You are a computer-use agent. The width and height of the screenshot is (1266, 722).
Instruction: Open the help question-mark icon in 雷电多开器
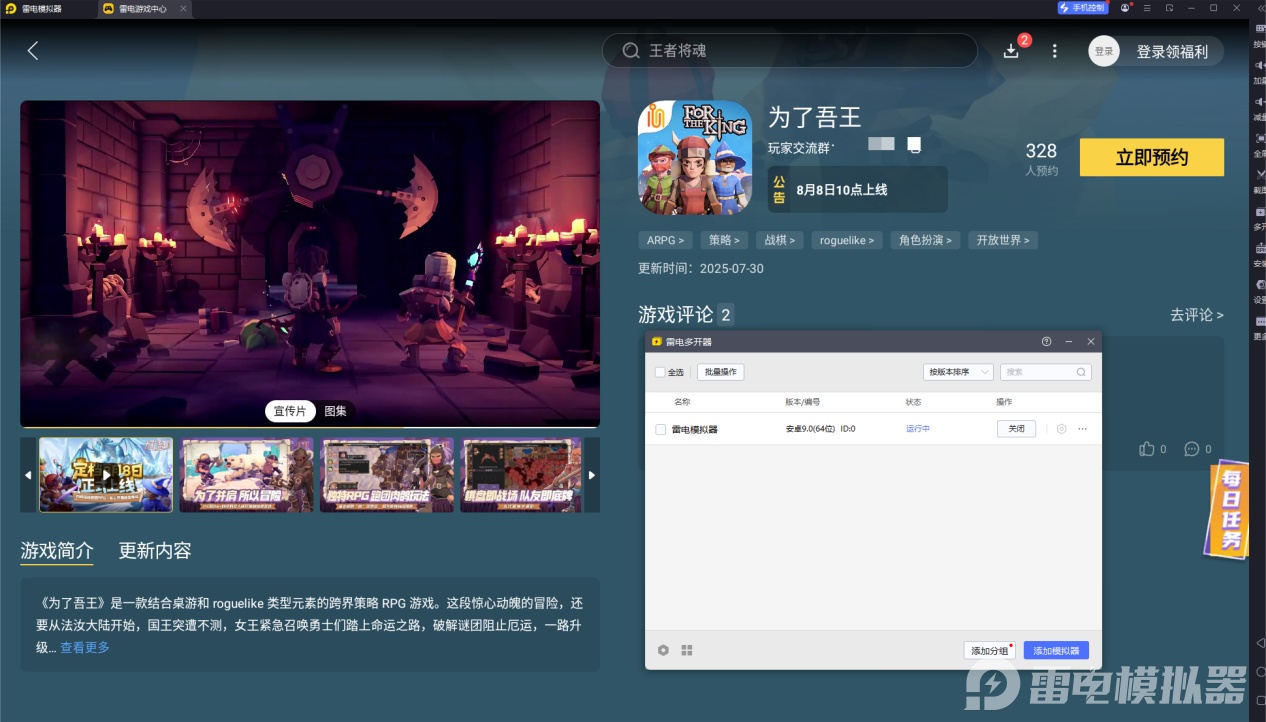pos(1046,341)
